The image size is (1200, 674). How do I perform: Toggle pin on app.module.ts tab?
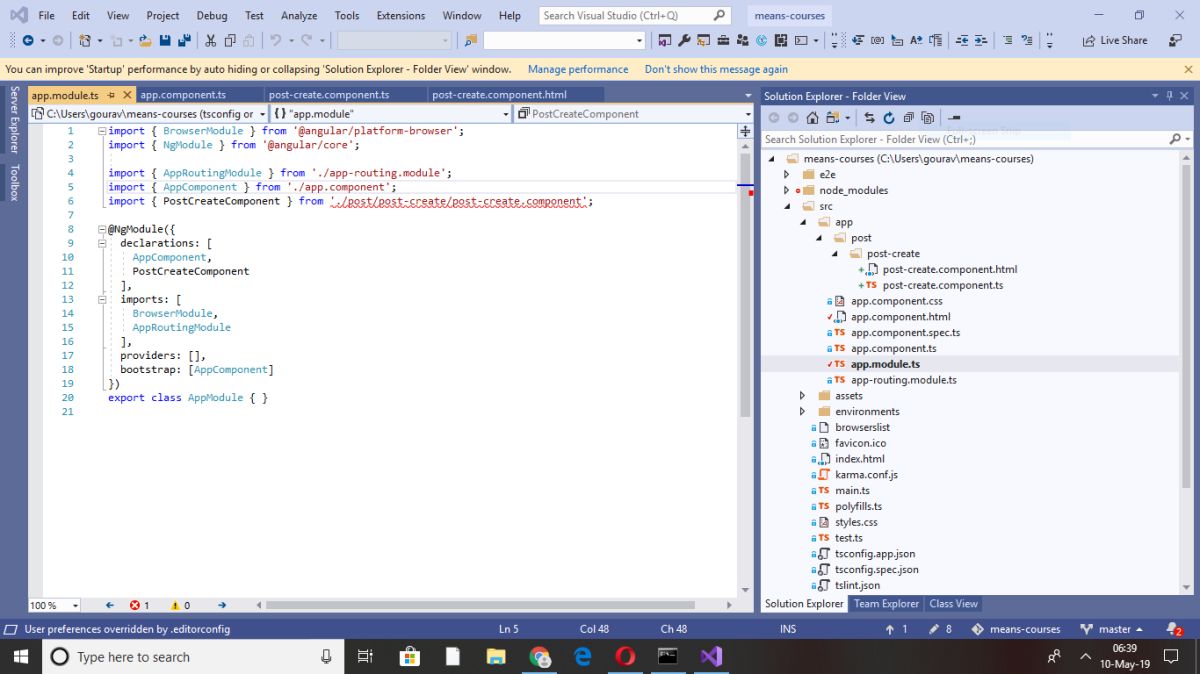click(112, 95)
